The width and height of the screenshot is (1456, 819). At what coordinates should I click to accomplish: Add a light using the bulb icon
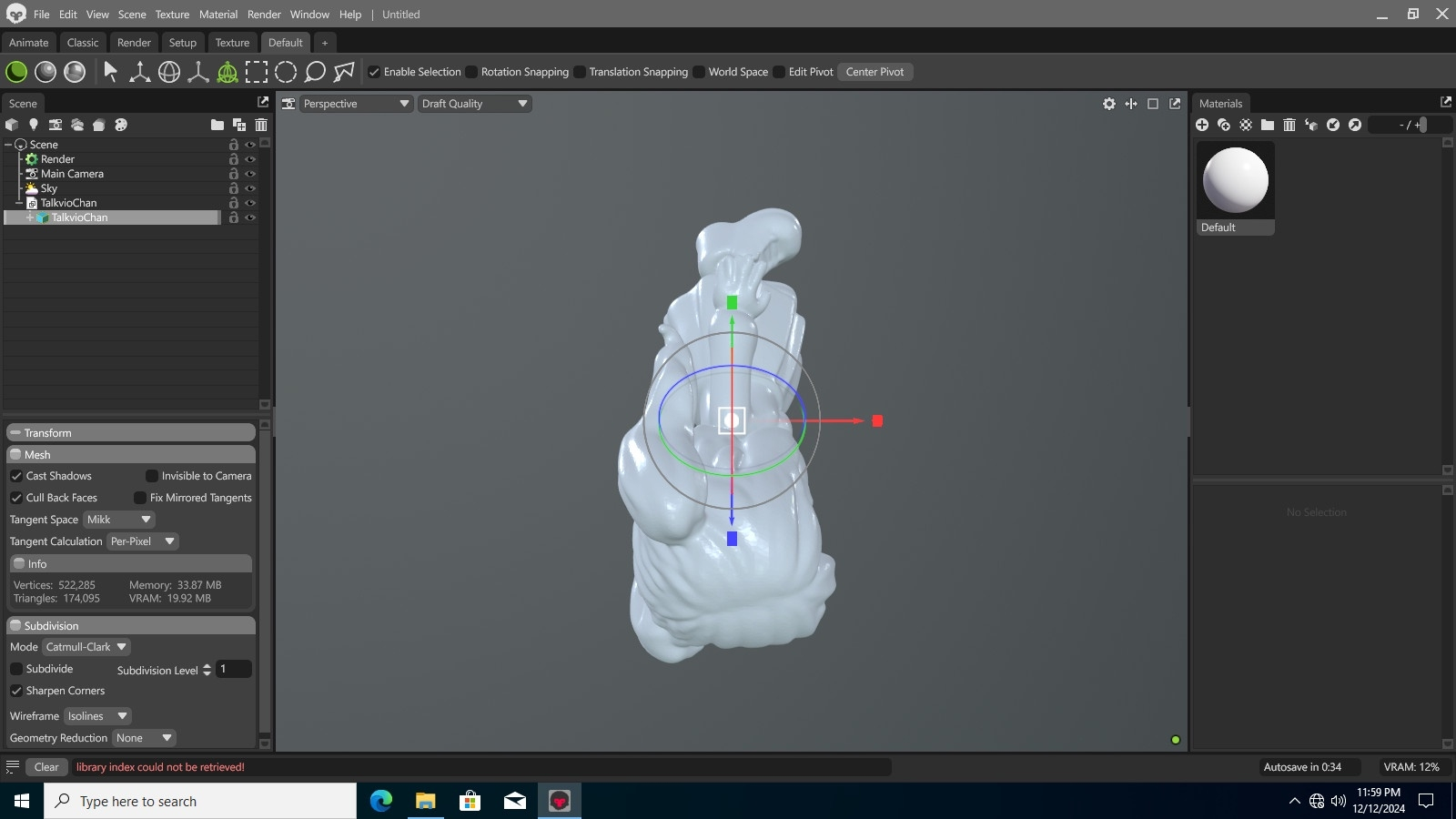34,125
